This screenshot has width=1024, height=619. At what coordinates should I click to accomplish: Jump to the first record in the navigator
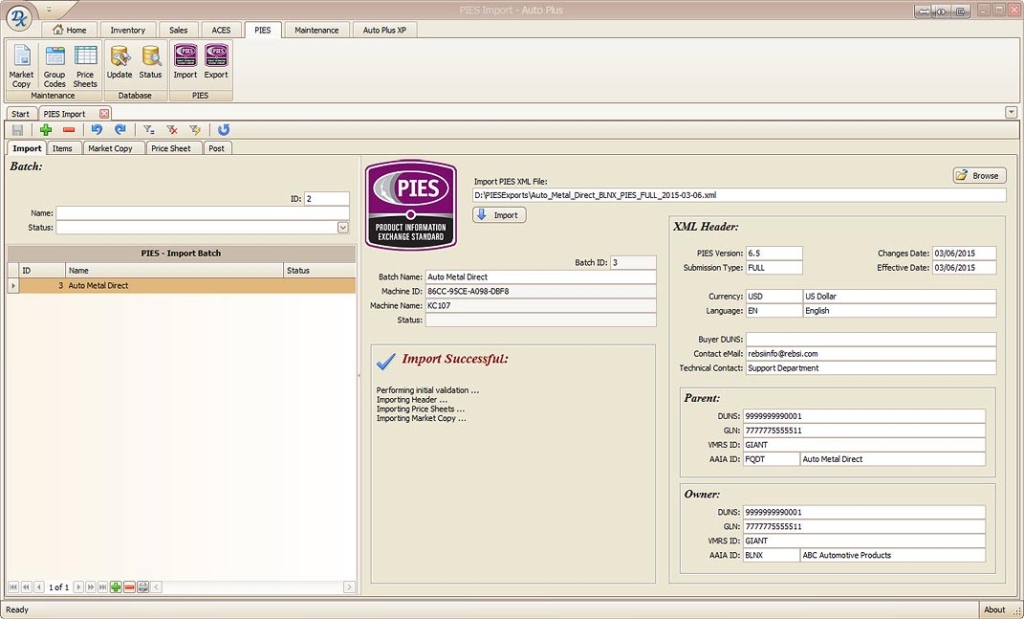13,587
